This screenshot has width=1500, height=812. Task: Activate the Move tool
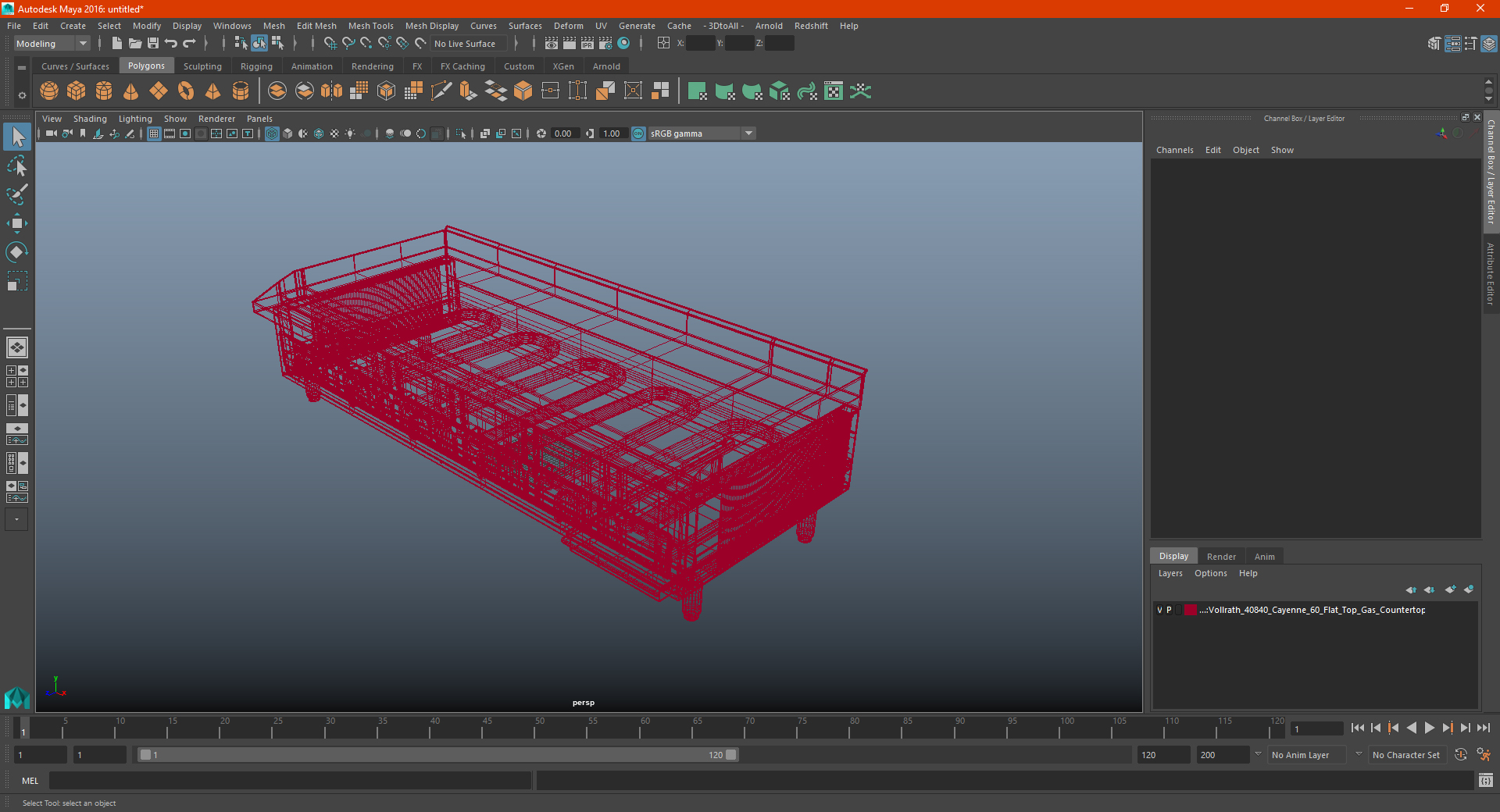[17, 223]
